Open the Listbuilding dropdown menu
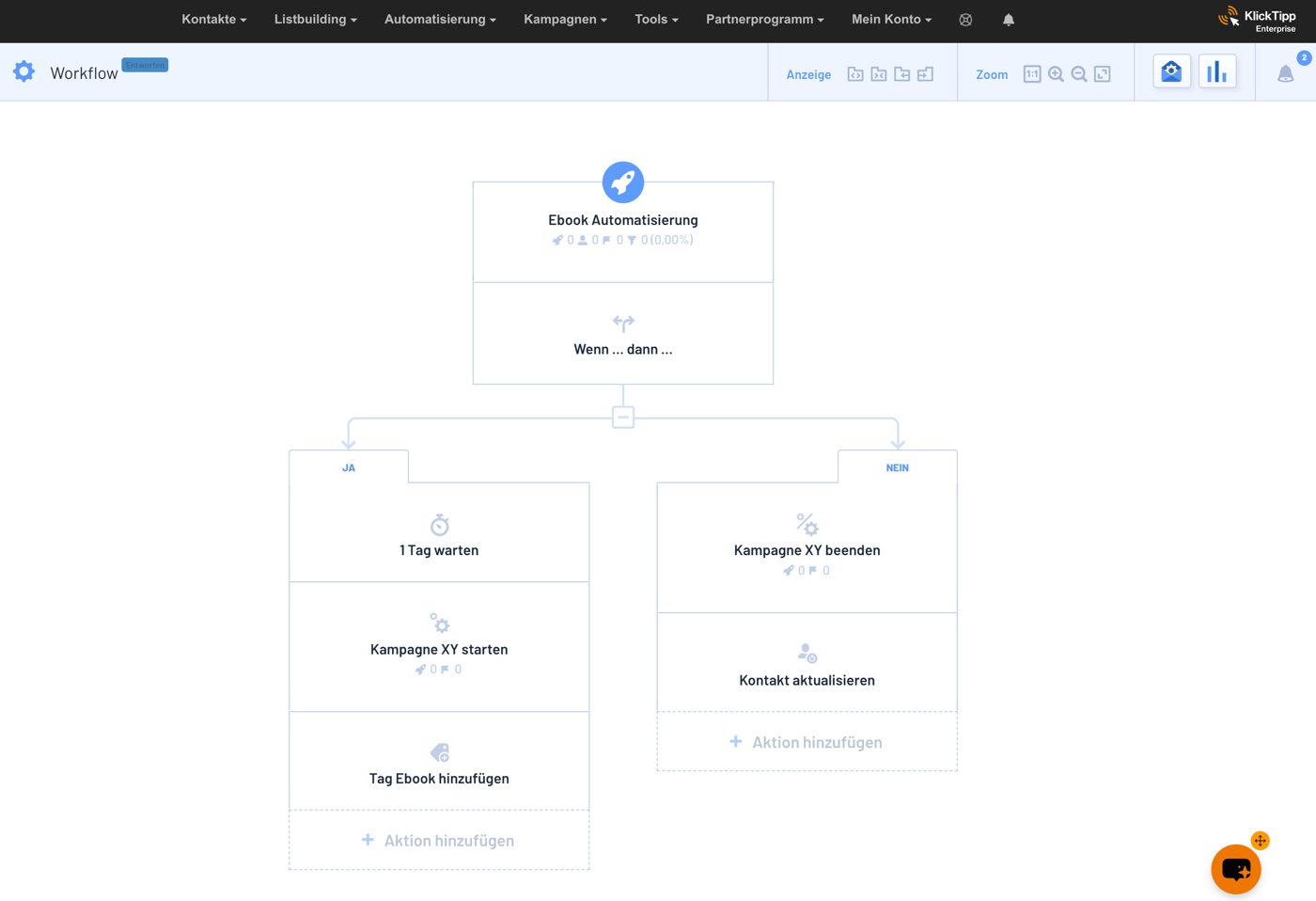Image resolution: width=1316 pixels, height=901 pixels. point(316,20)
